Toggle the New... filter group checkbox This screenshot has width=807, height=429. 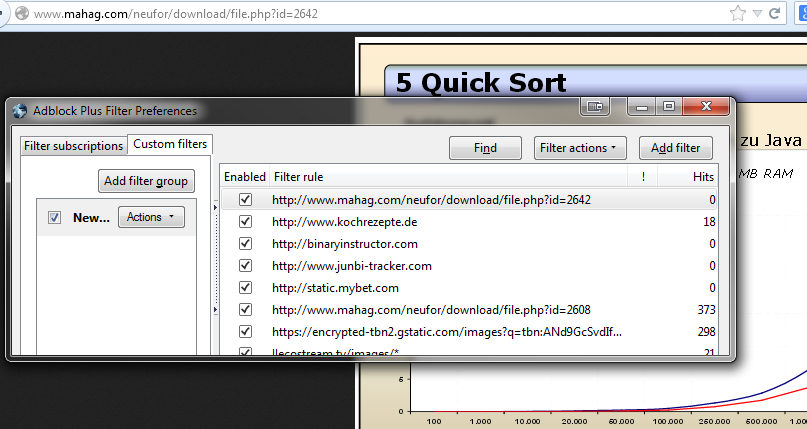click(x=55, y=217)
